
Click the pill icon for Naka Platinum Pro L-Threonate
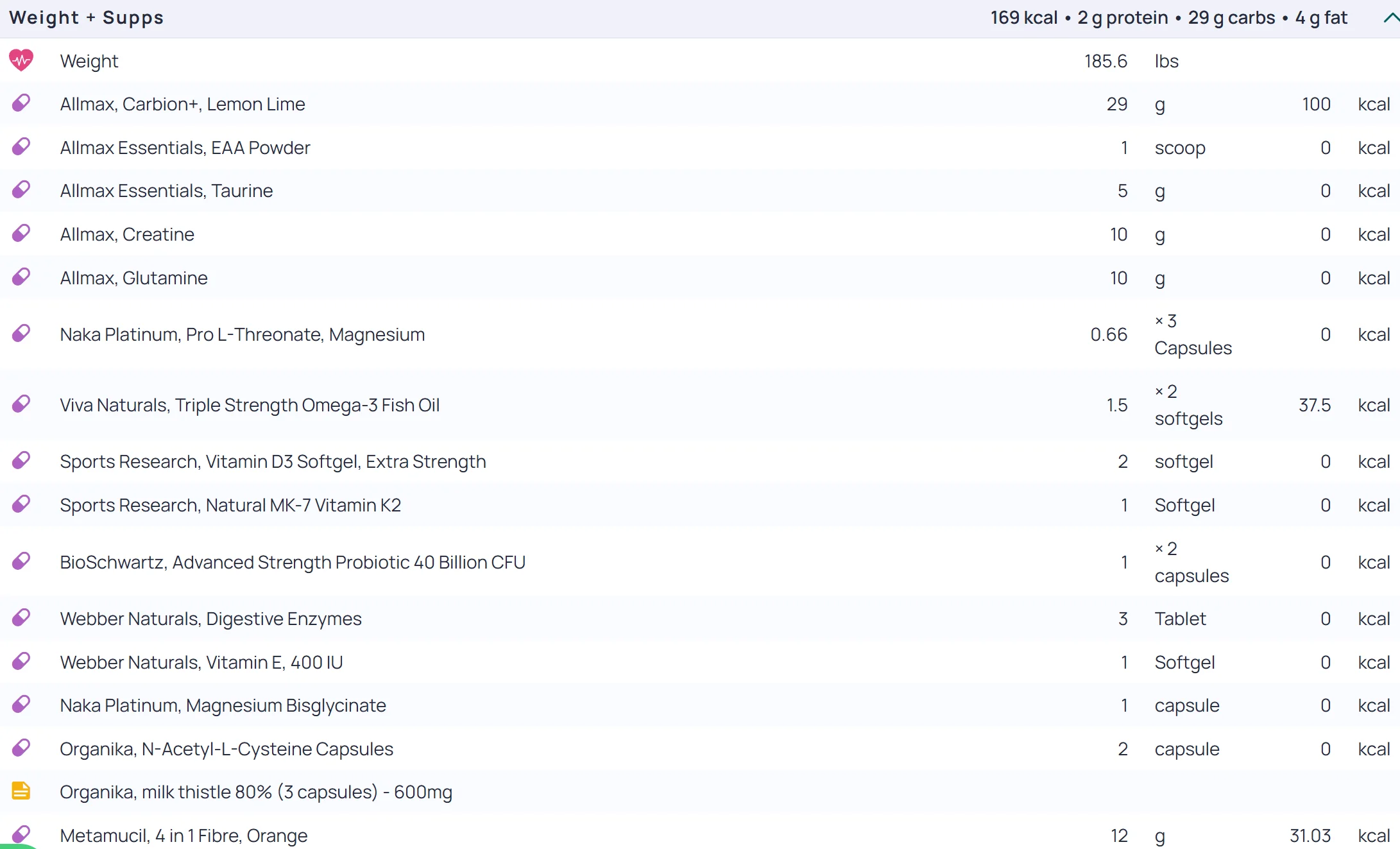tap(21, 334)
